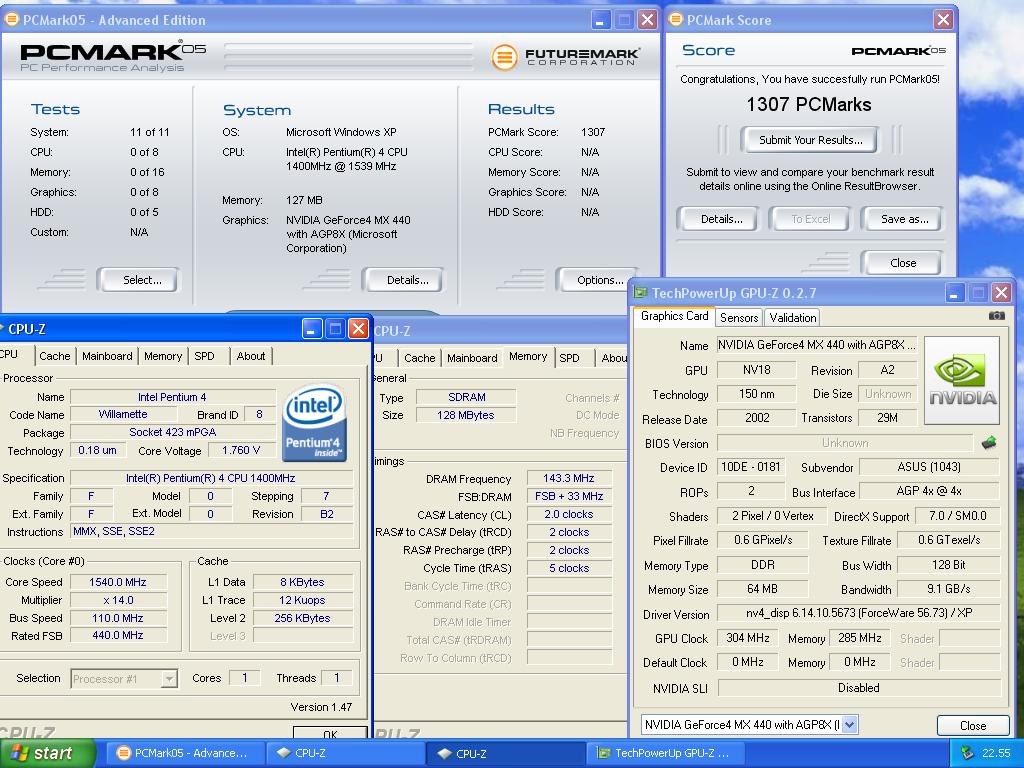Click the Core Voltage 1.760 V value

tap(240, 450)
